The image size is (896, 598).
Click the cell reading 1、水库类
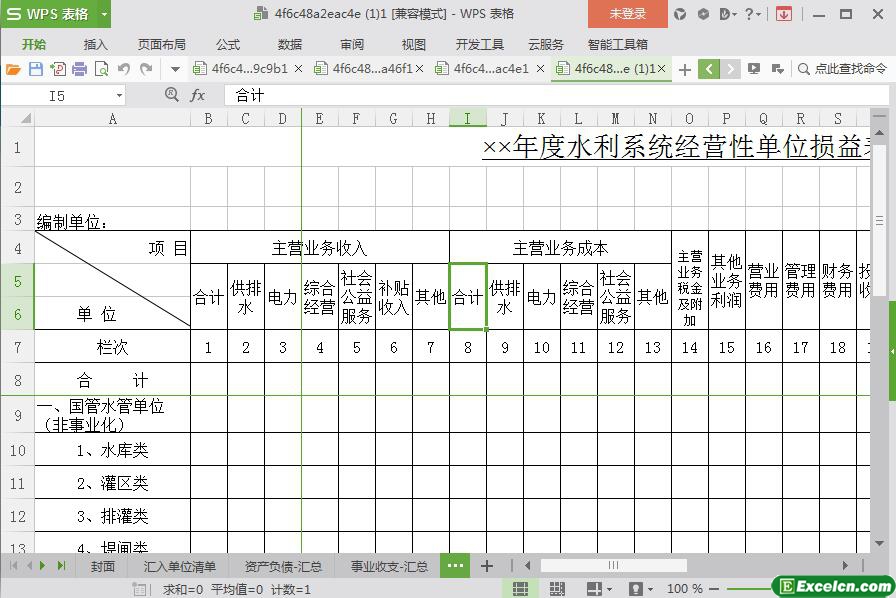click(113, 450)
